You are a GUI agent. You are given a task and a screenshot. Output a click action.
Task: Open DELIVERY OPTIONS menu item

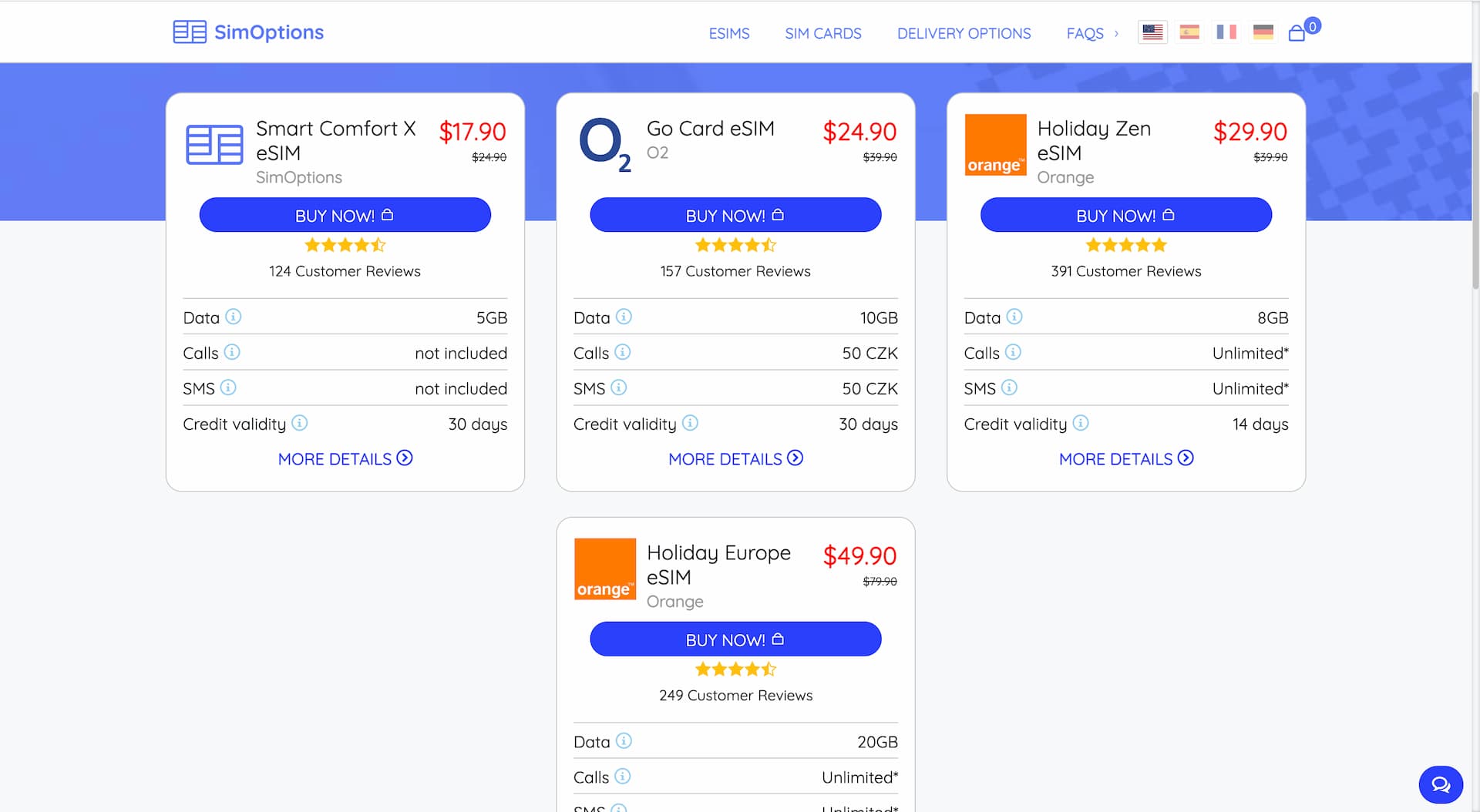[x=964, y=33]
